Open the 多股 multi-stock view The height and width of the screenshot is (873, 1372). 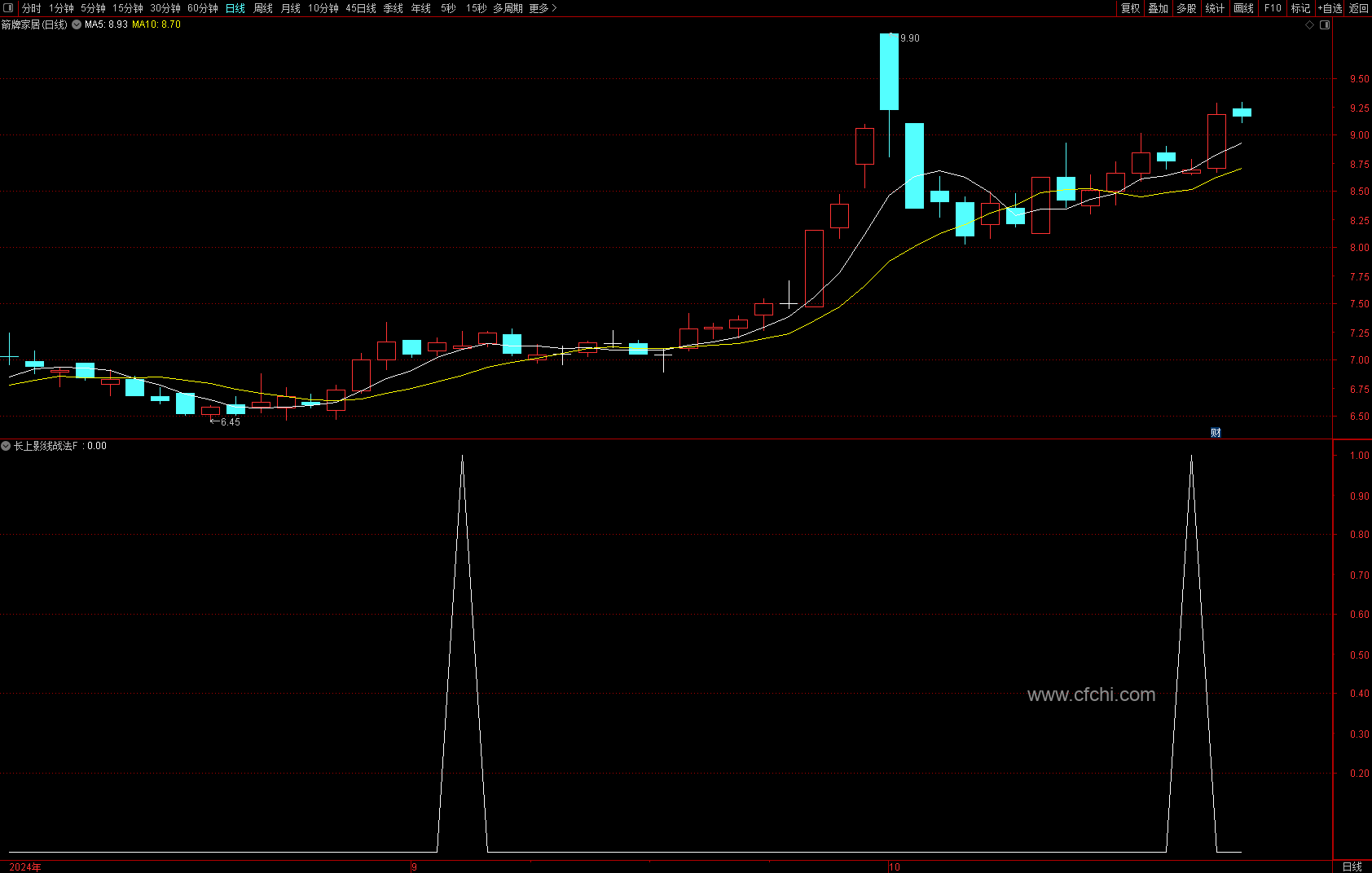pos(1186,8)
